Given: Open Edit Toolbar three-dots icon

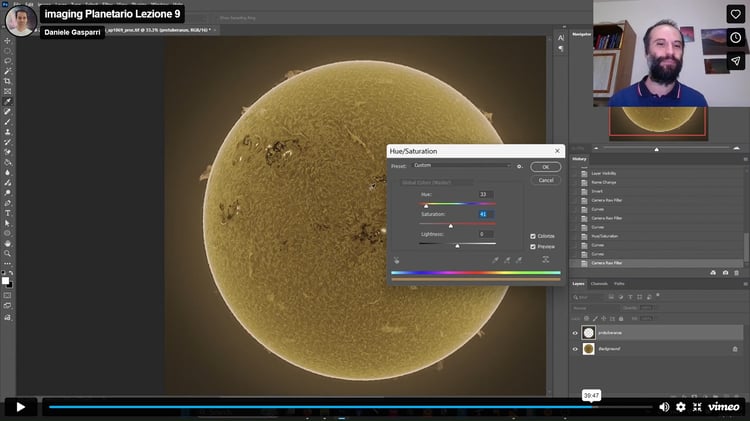Looking at the screenshot, I should 7,264.
